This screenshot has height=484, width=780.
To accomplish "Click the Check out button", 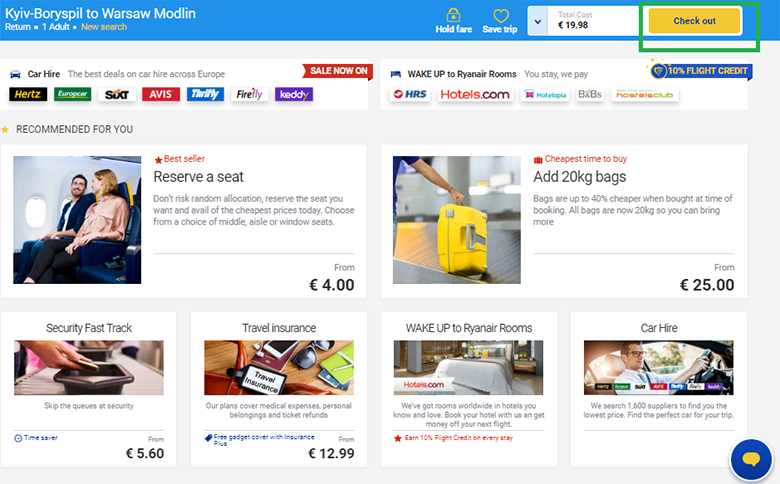I will [x=694, y=21].
